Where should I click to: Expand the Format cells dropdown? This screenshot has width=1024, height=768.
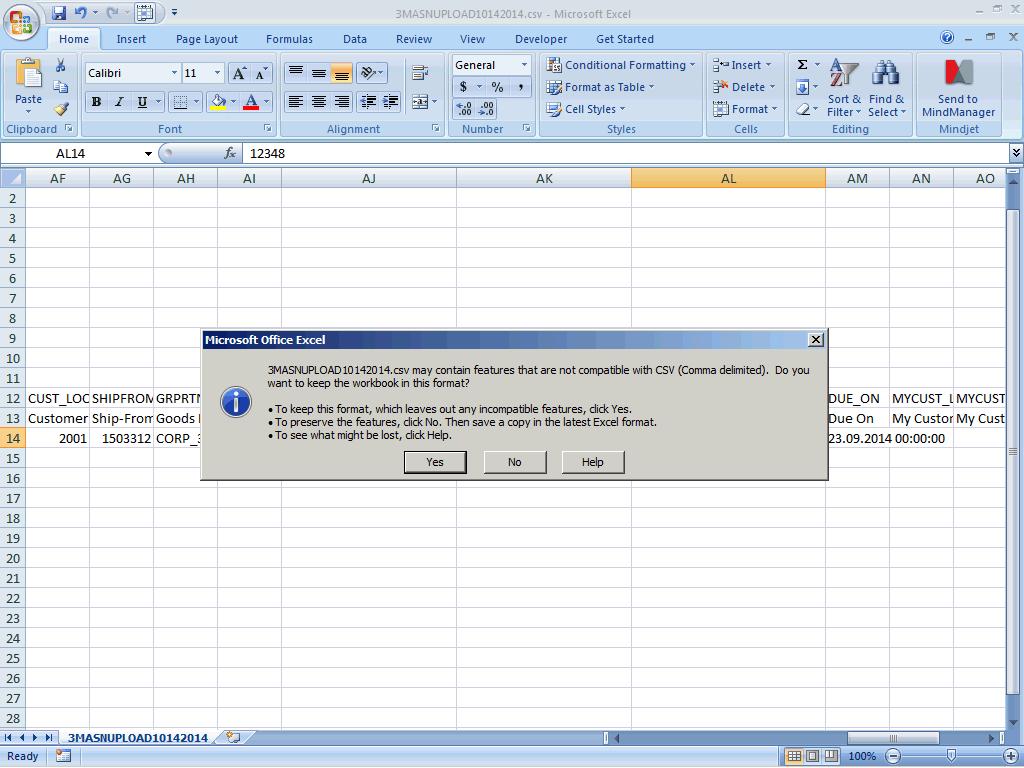click(775, 109)
